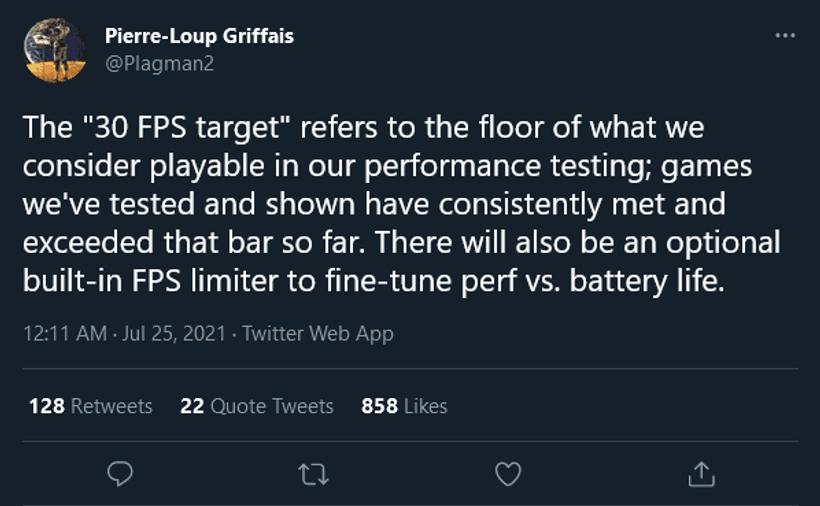820x506 pixels.
Task: See who gave the 858 Likes
Action: pyautogui.click(x=404, y=406)
